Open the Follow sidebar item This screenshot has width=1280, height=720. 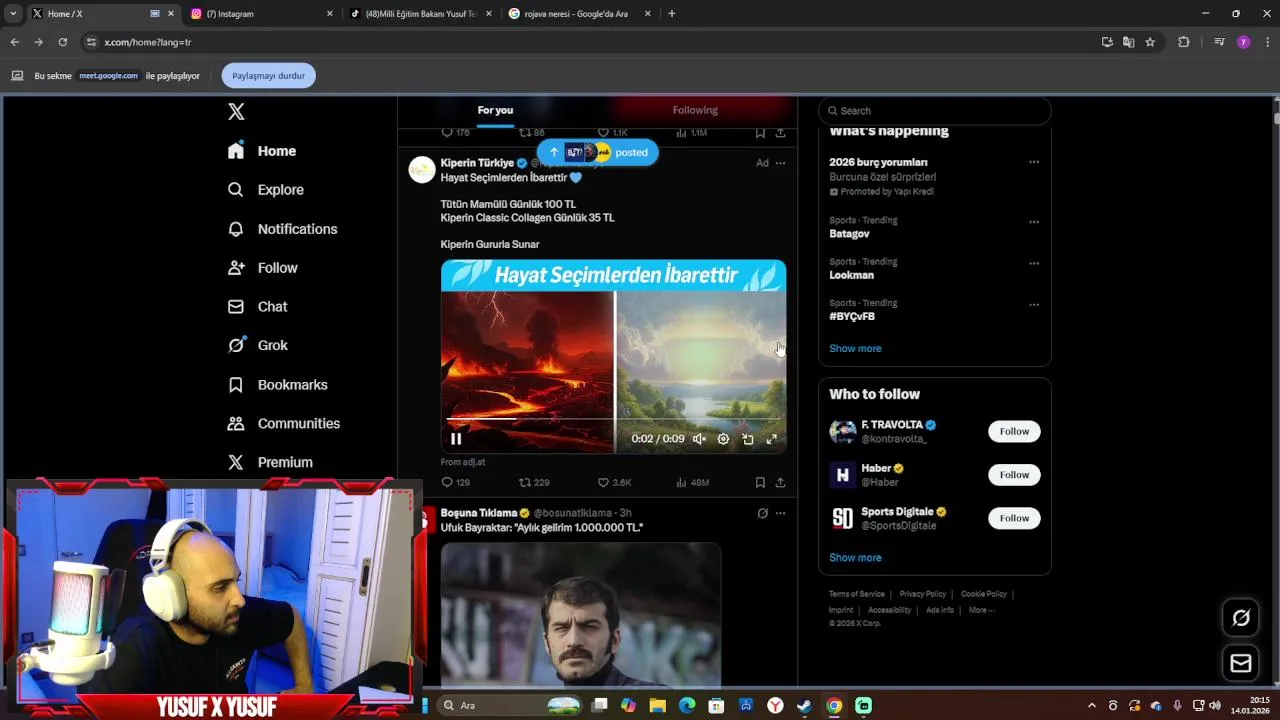(262, 268)
